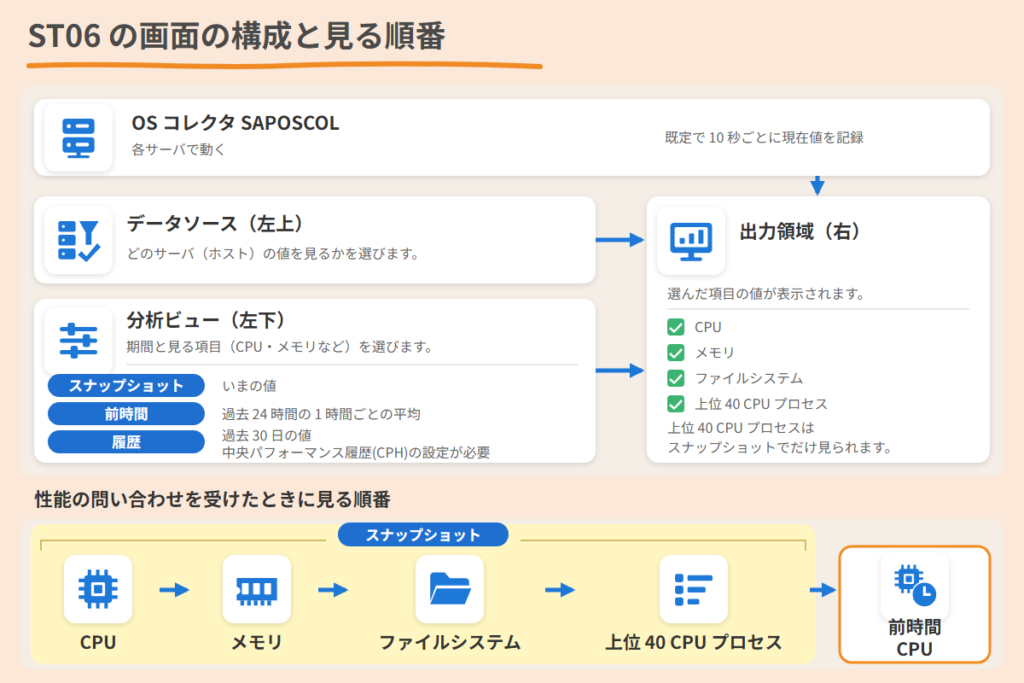1024x683 pixels.
Task: Click the text OS コレクタ SAPOSCOL
Action: (235, 123)
